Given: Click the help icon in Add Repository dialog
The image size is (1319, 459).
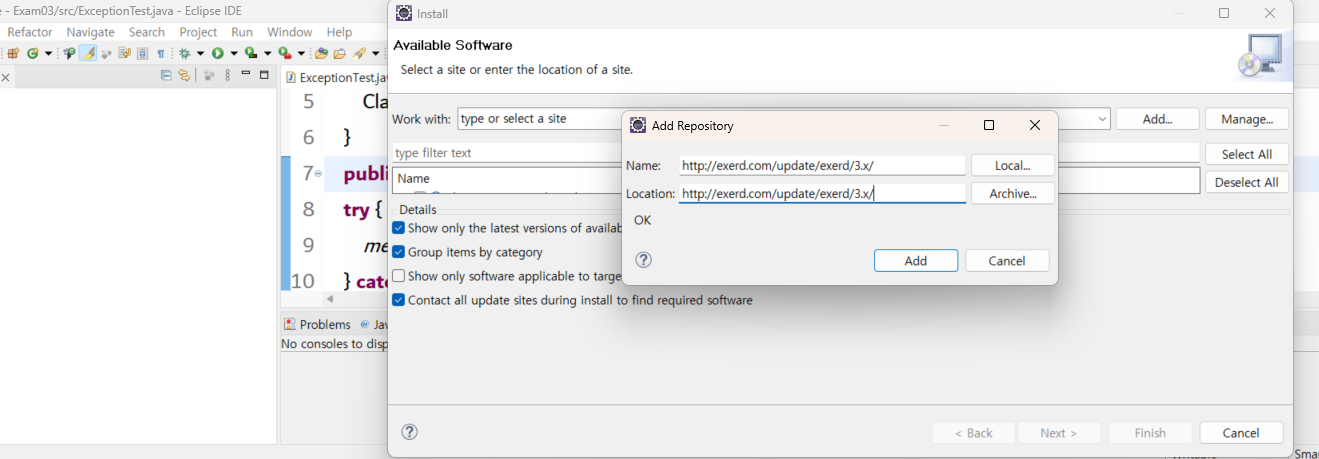Looking at the screenshot, I should pyautogui.click(x=644, y=260).
